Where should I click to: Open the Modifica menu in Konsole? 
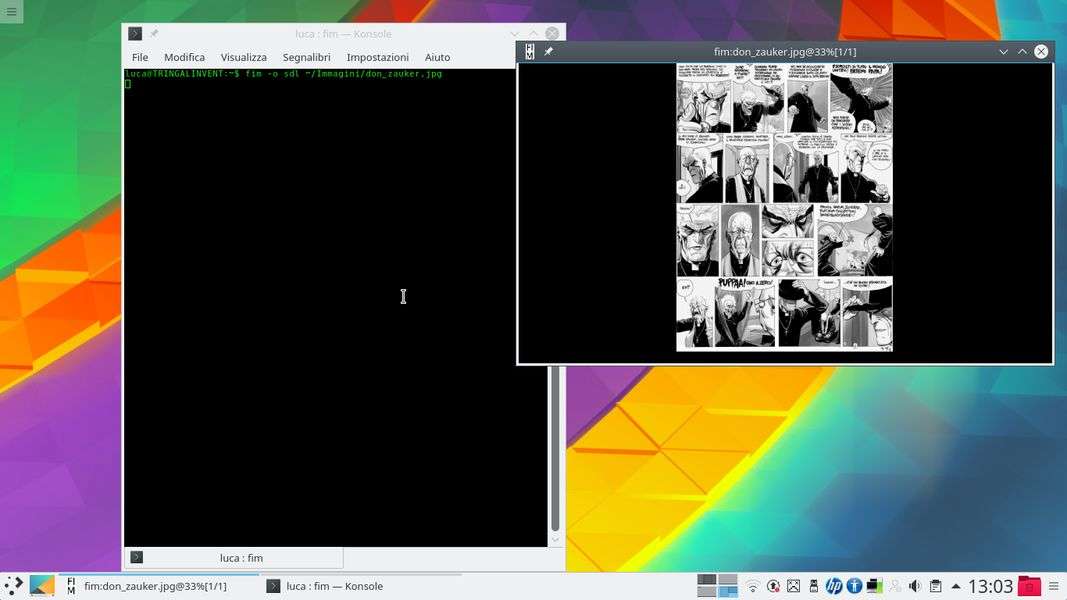[x=184, y=57]
